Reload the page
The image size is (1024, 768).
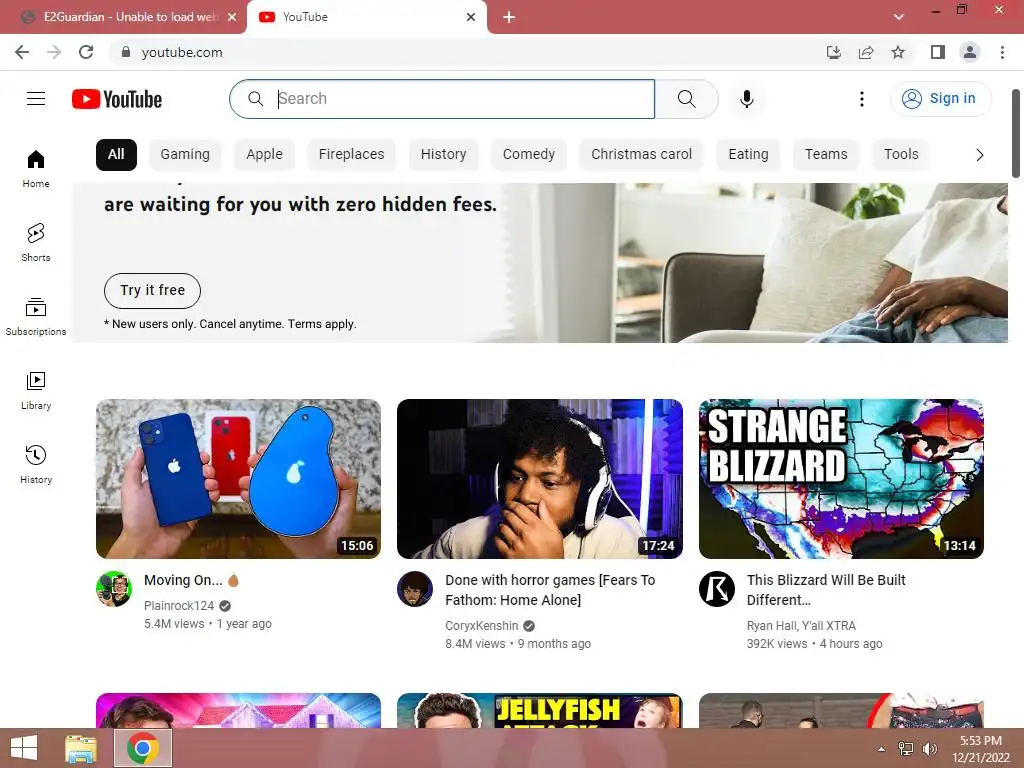click(x=86, y=52)
